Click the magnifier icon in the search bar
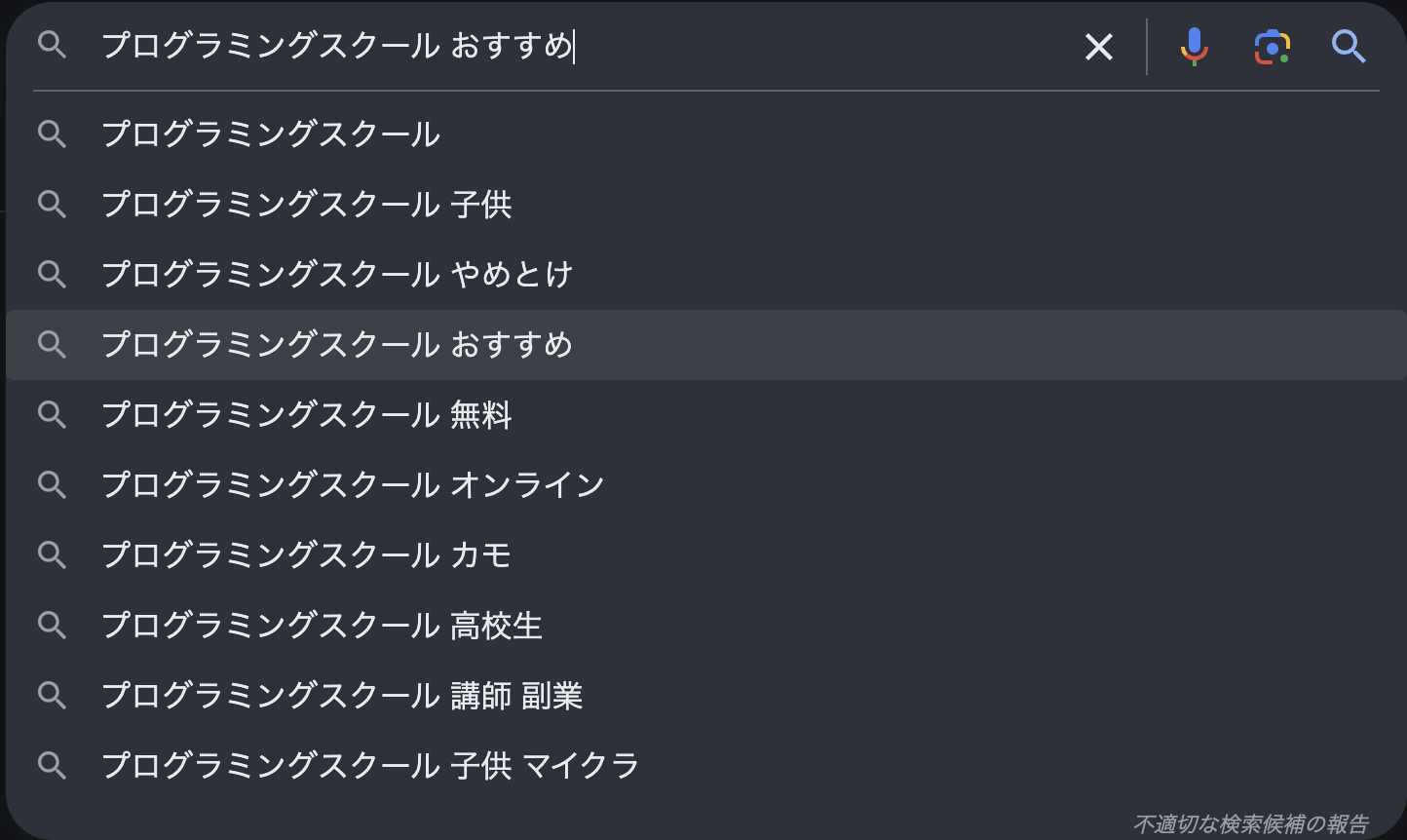 click(53, 46)
